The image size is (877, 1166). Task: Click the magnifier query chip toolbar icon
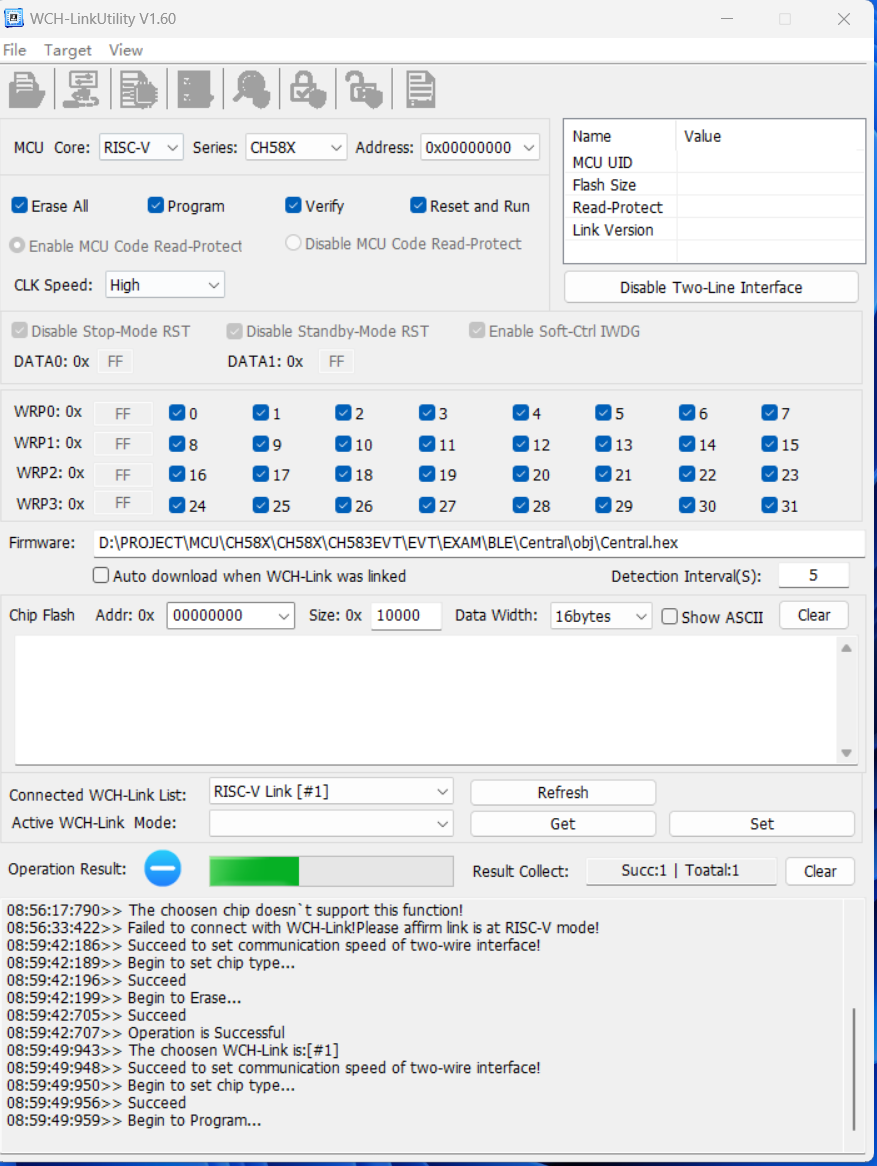(251, 90)
